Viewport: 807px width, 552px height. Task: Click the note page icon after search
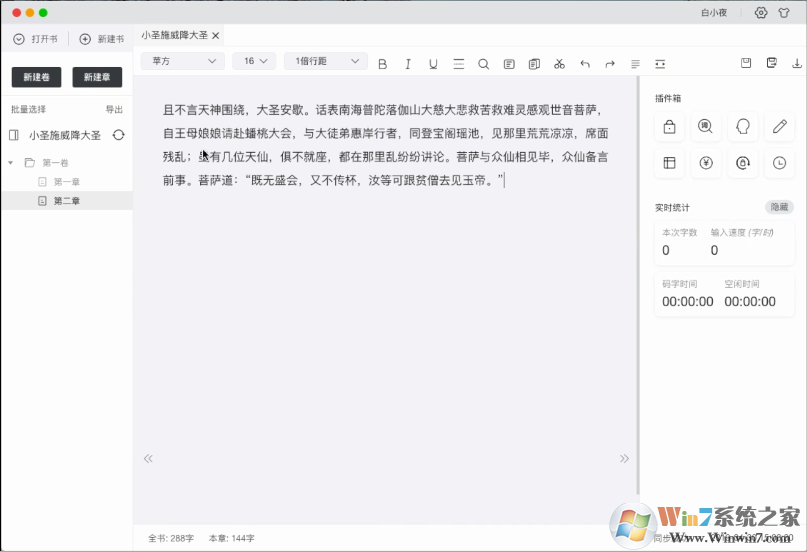click(509, 64)
